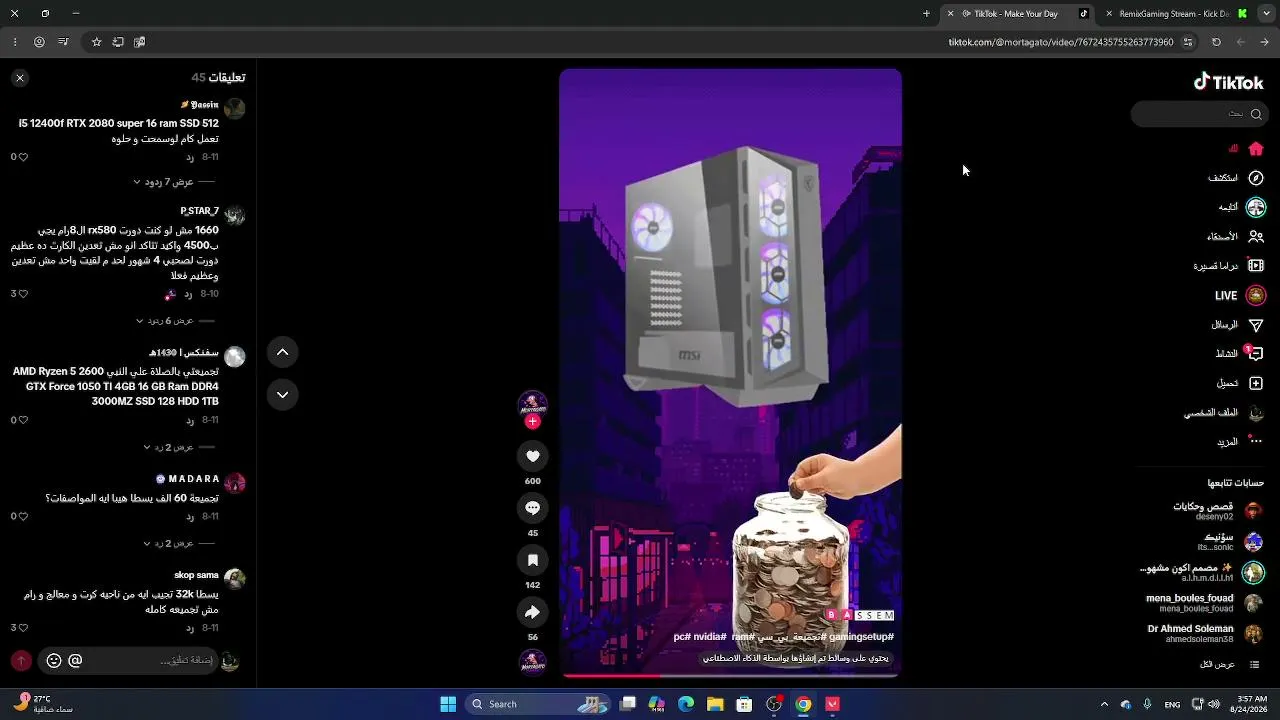Open comments using the speech bubble icon
The image size is (1280, 720).
[x=532, y=508]
